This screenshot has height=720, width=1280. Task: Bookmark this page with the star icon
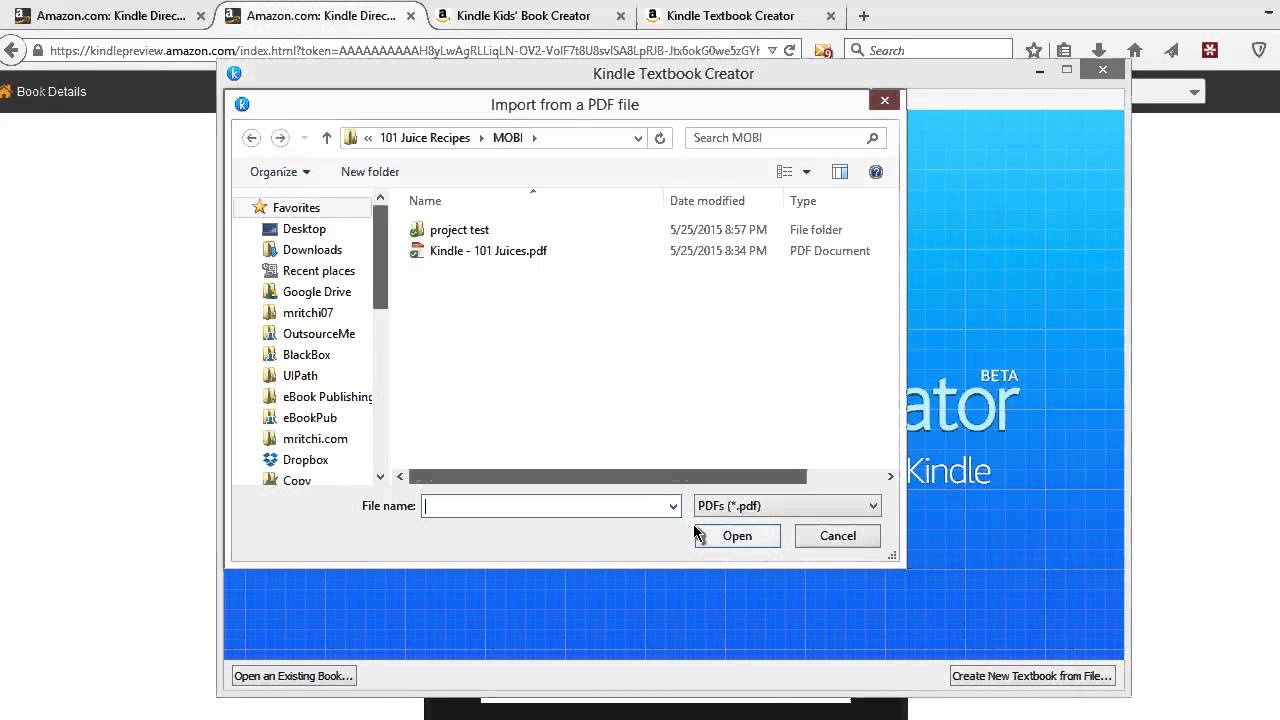(1034, 50)
